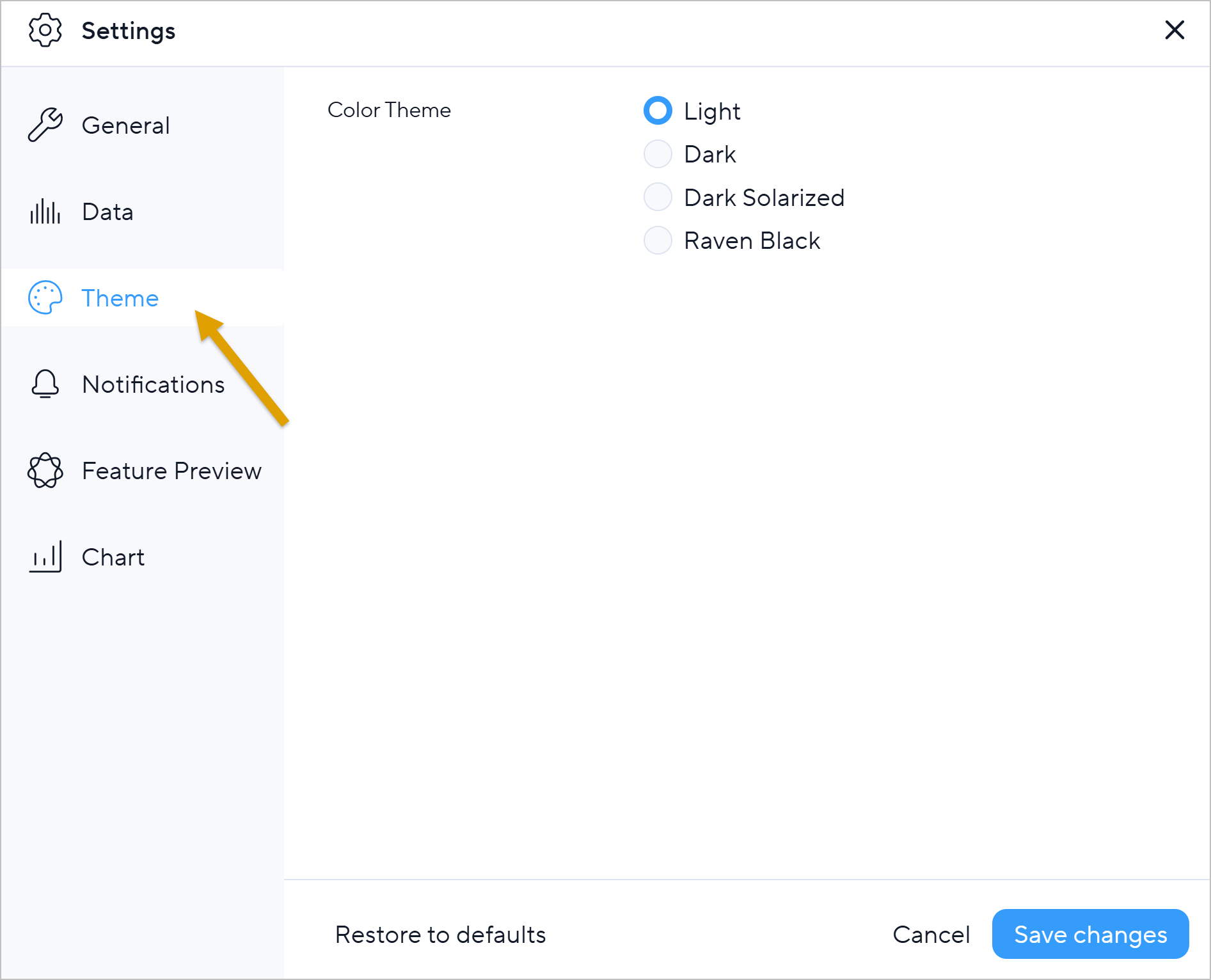Choose the Dark Solarized theme radio

click(x=658, y=197)
